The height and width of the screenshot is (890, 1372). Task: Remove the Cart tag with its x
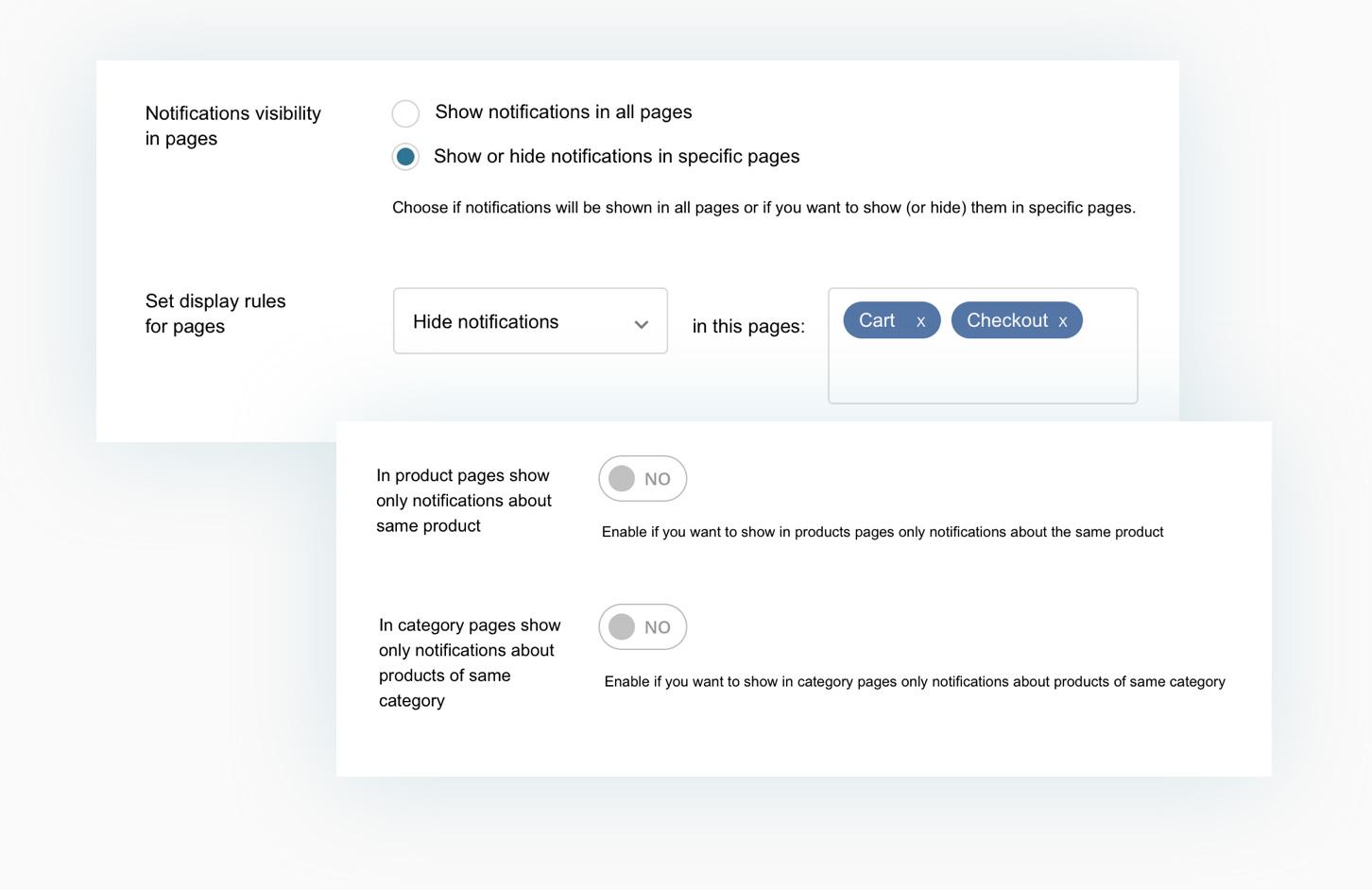tap(920, 322)
